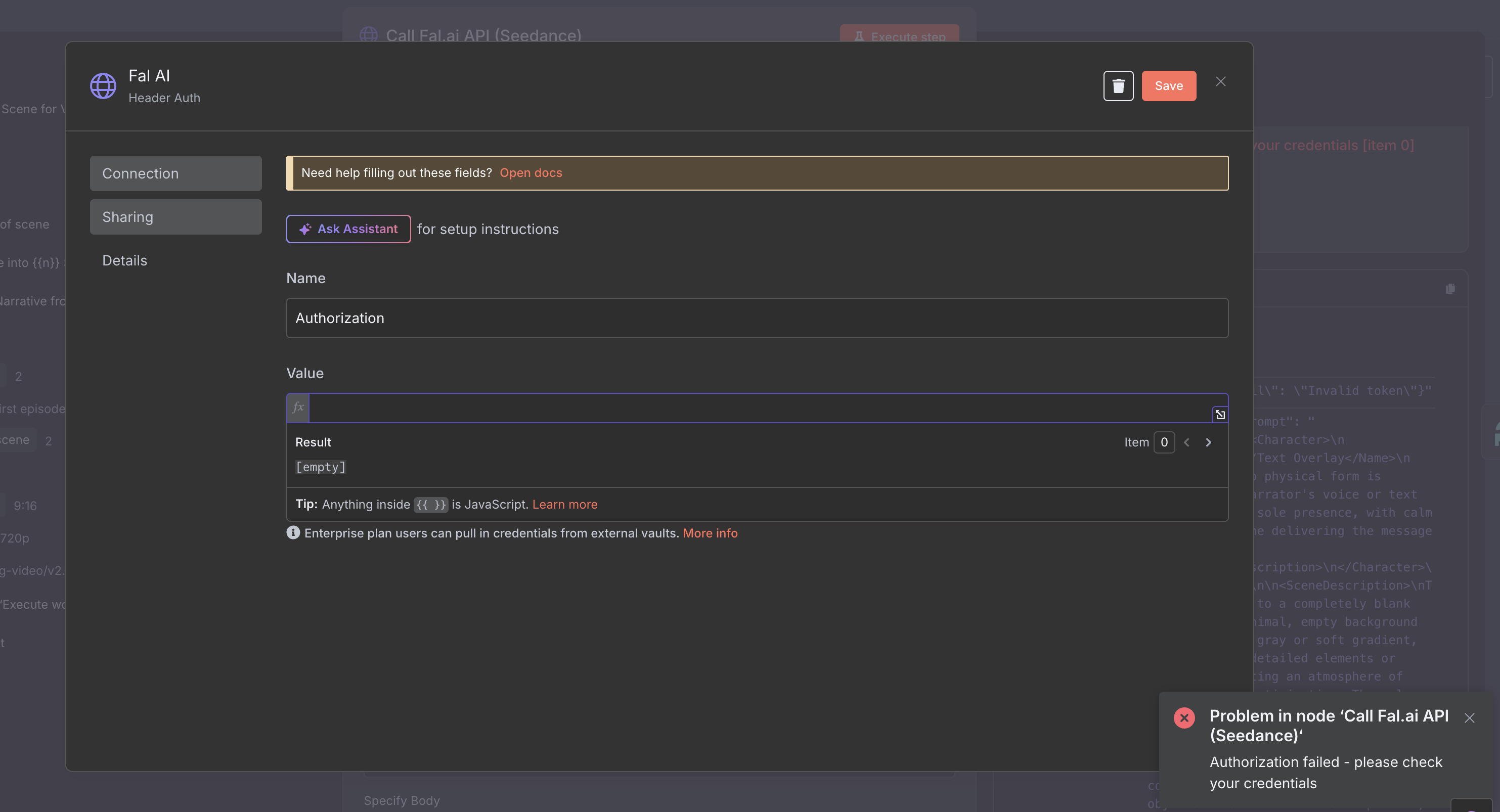
Task: Toggle the fx expression icon in Value field
Action: [298, 408]
